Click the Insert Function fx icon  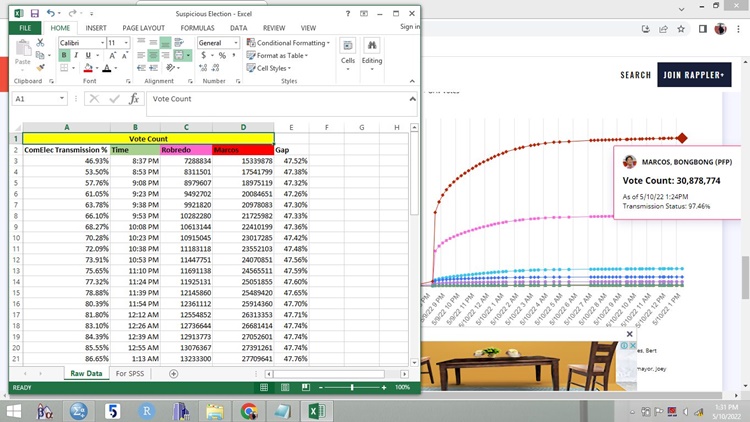pos(134,99)
